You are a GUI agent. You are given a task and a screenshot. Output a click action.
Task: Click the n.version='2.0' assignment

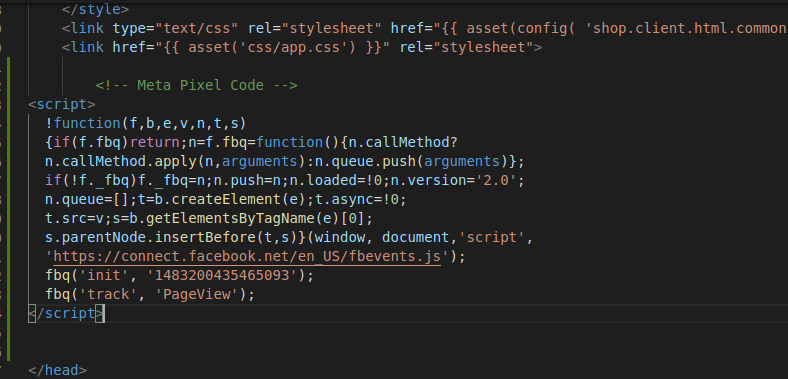[453, 180]
